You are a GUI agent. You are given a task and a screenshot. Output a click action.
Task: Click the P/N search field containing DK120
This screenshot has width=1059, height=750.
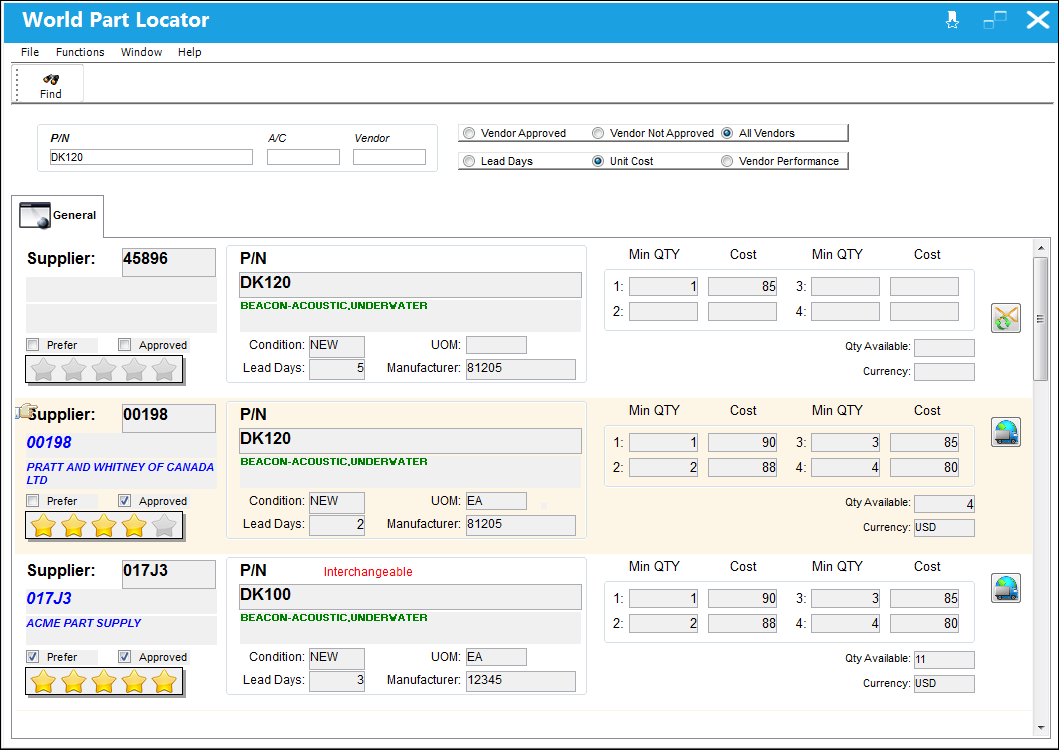pyautogui.click(x=151, y=157)
